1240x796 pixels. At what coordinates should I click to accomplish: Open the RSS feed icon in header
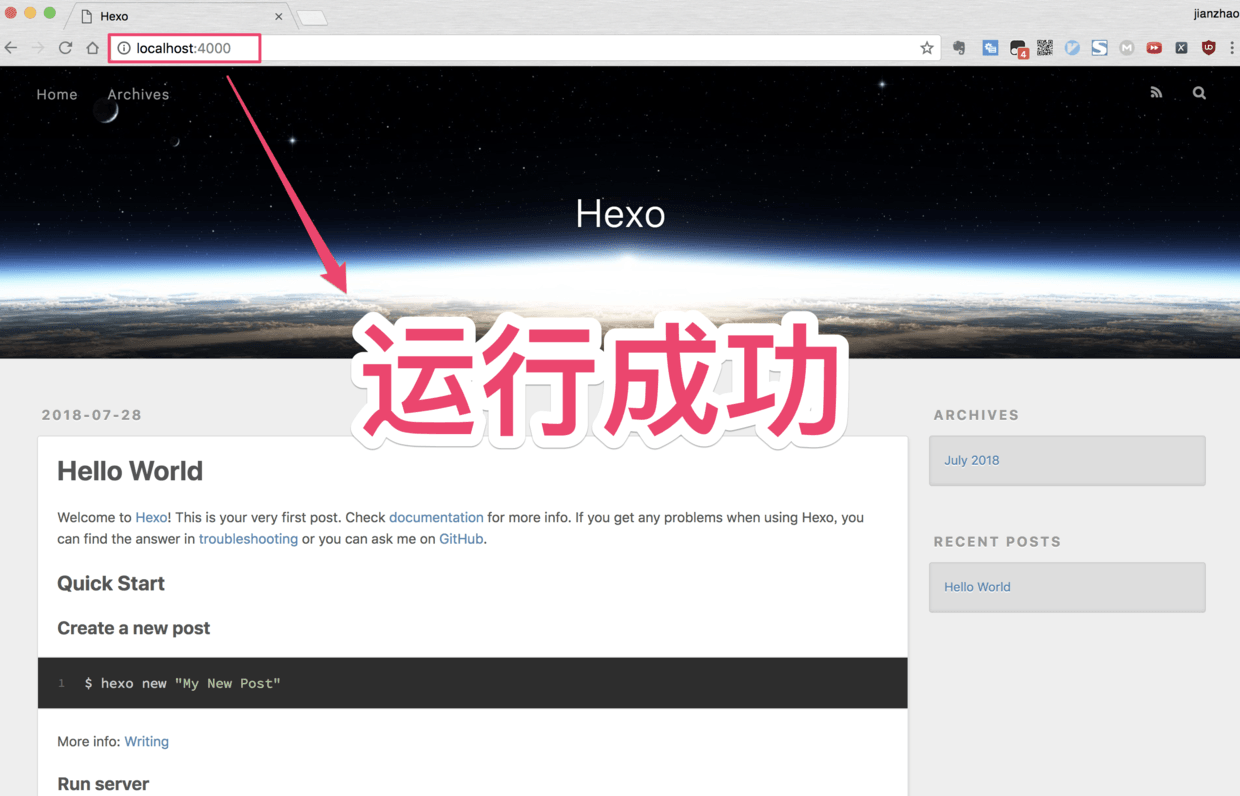(1156, 93)
